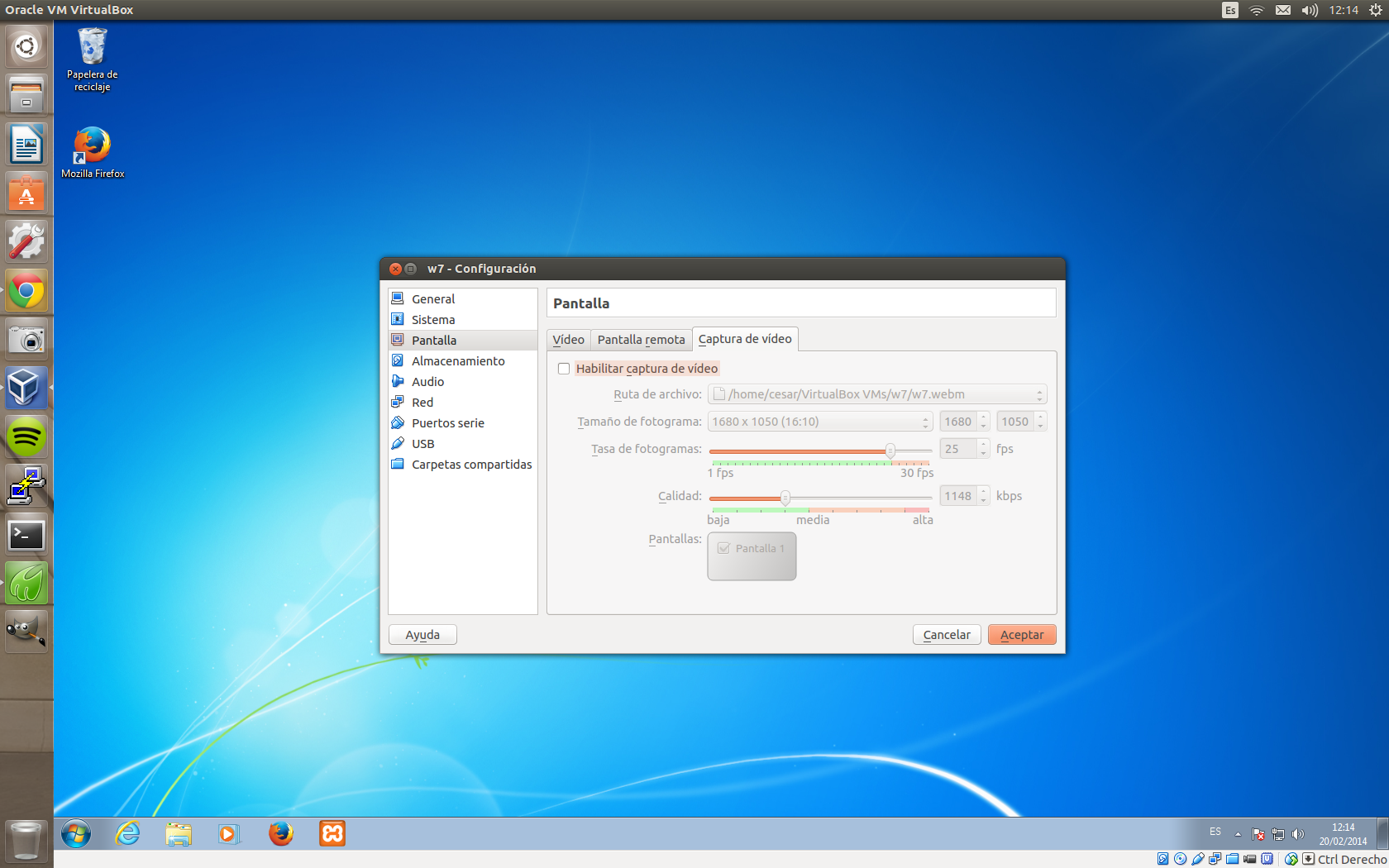Click the Ayuda help button
1389x868 pixels.
422,635
